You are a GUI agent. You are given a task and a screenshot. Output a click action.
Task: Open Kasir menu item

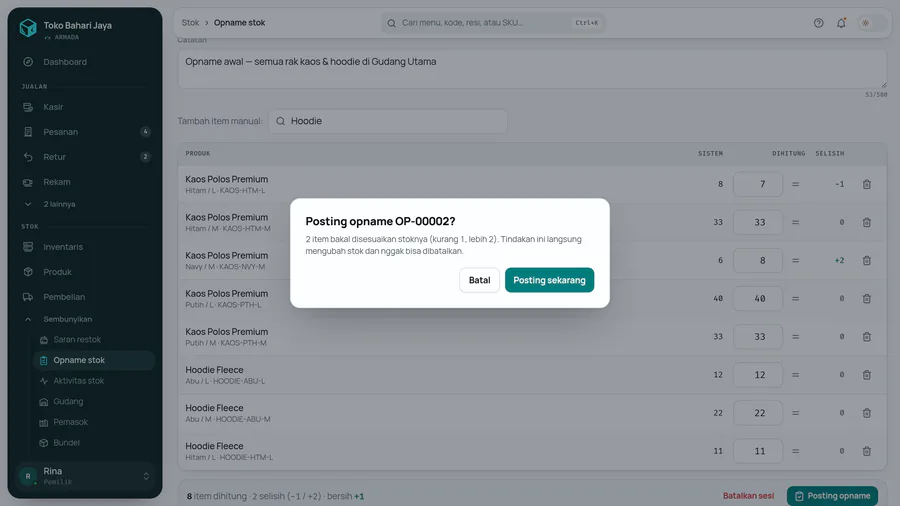coord(85,107)
